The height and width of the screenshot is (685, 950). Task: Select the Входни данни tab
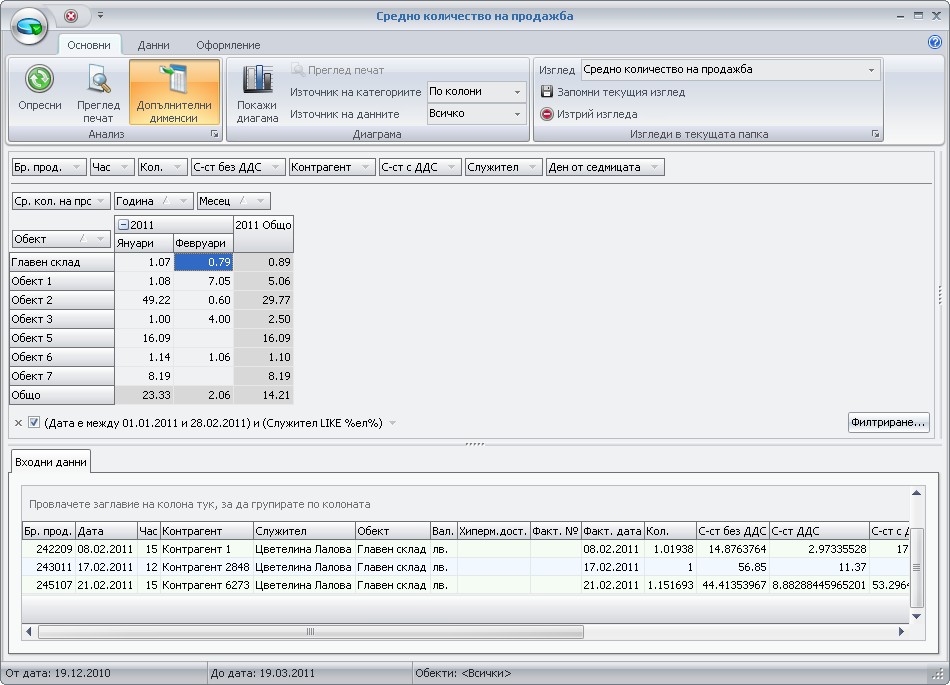(x=51, y=462)
